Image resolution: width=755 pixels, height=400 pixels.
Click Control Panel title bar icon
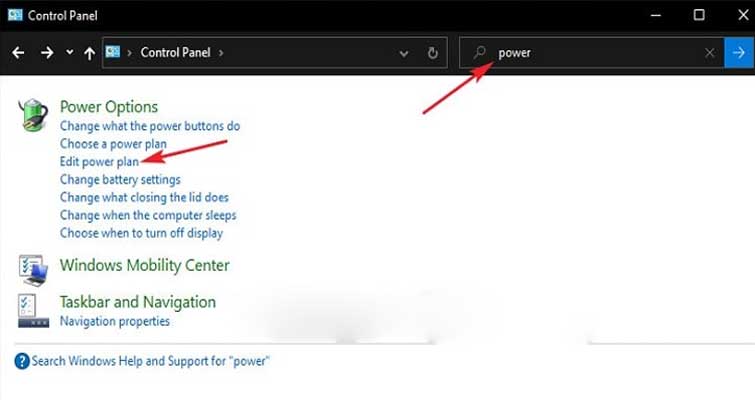coord(15,15)
